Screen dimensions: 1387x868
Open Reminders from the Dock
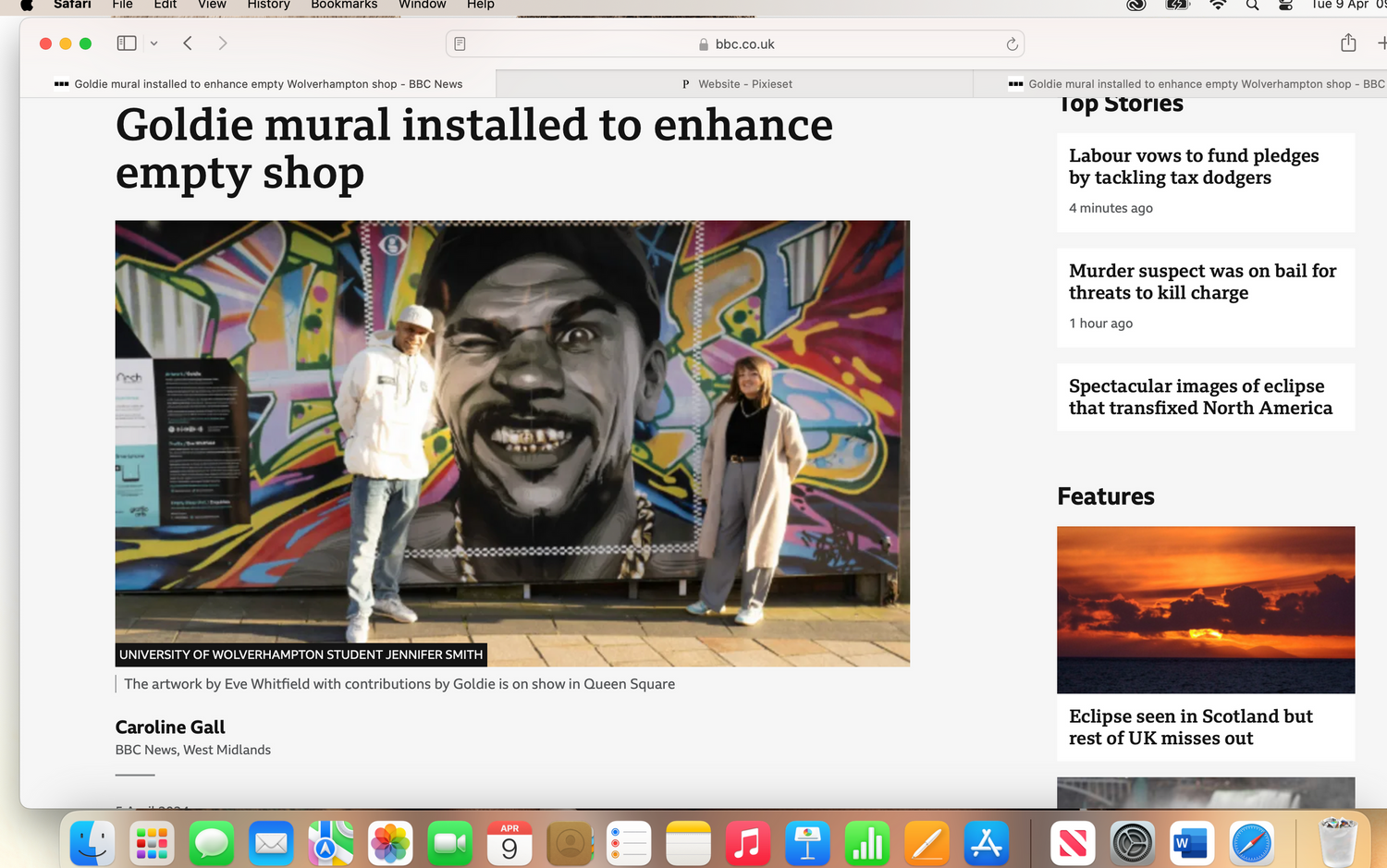[x=629, y=843]
